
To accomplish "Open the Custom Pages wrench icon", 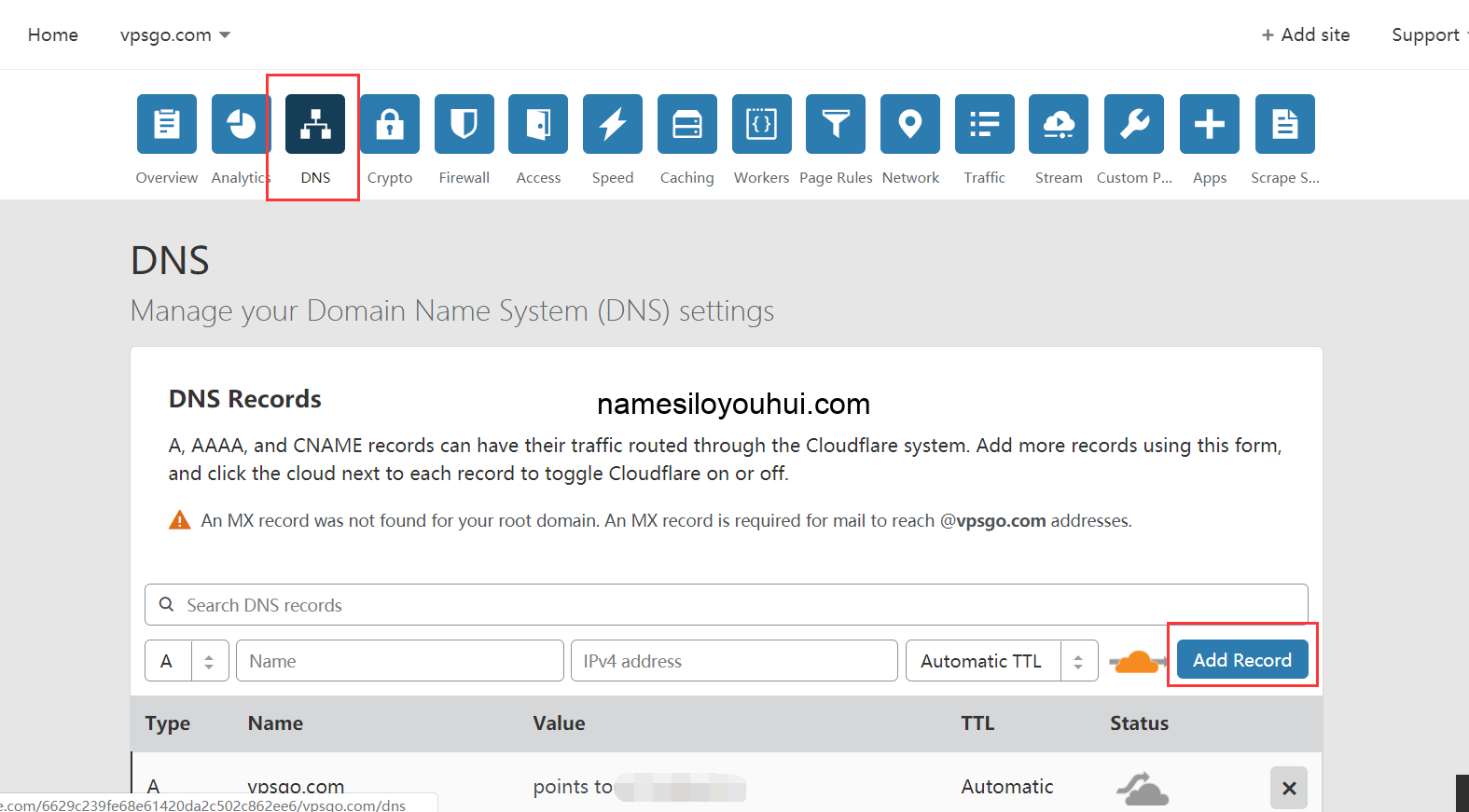I will click(x=1134, y=124).
